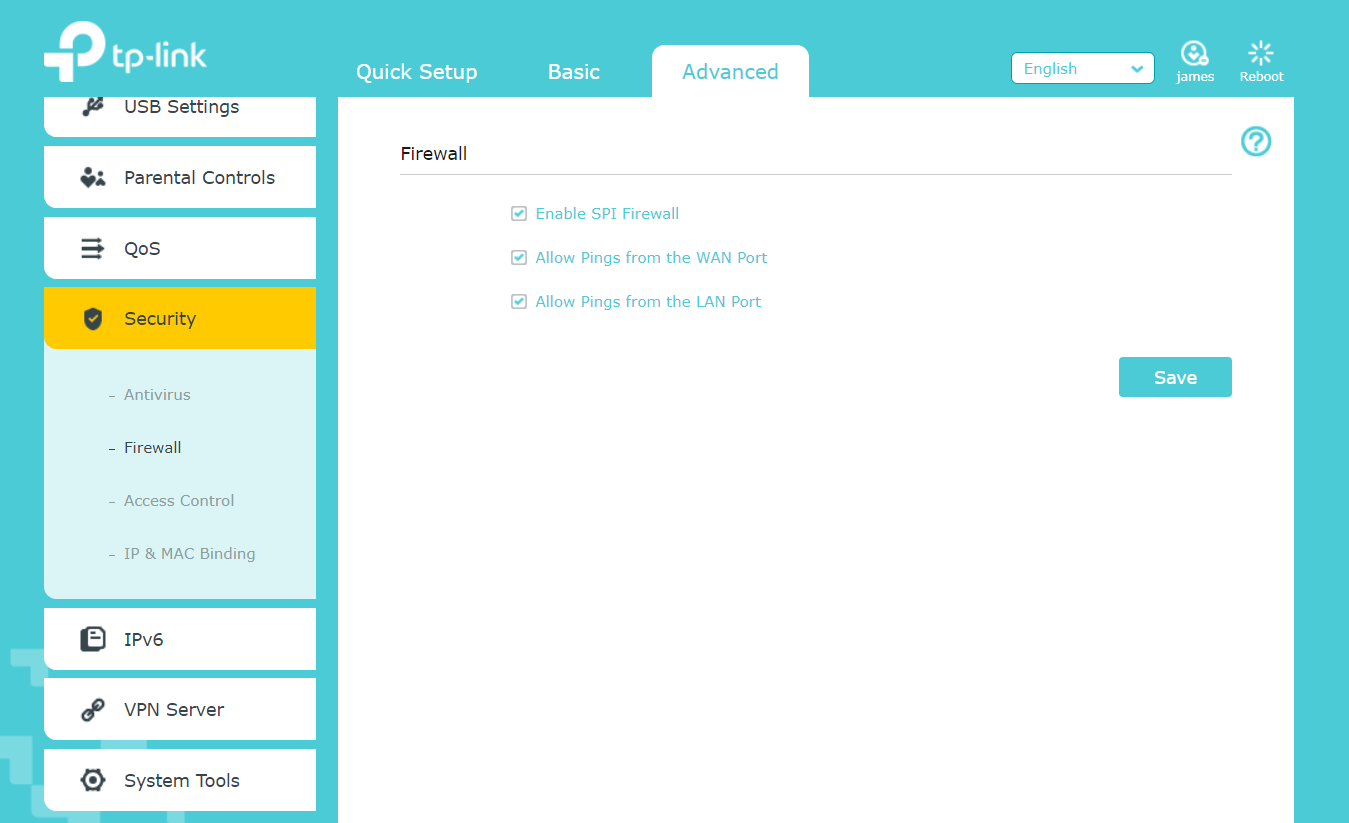Toggle Allow Pings from the WAN Port
Image resolution: width=1349 pixels, height=823 pixels.
pos(519,258)
